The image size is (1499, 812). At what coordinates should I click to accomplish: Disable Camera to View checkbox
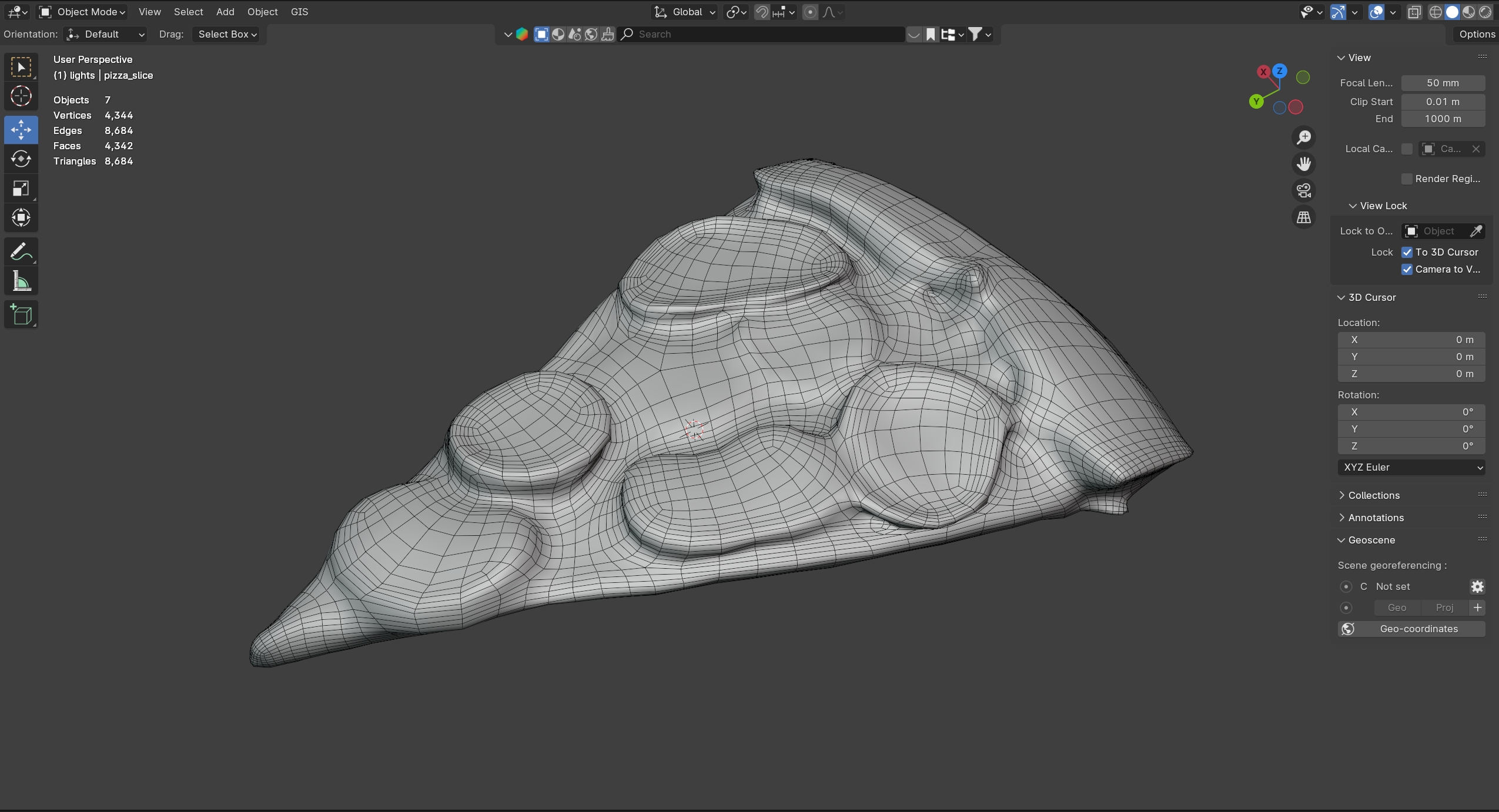[x=1407, y=269]
